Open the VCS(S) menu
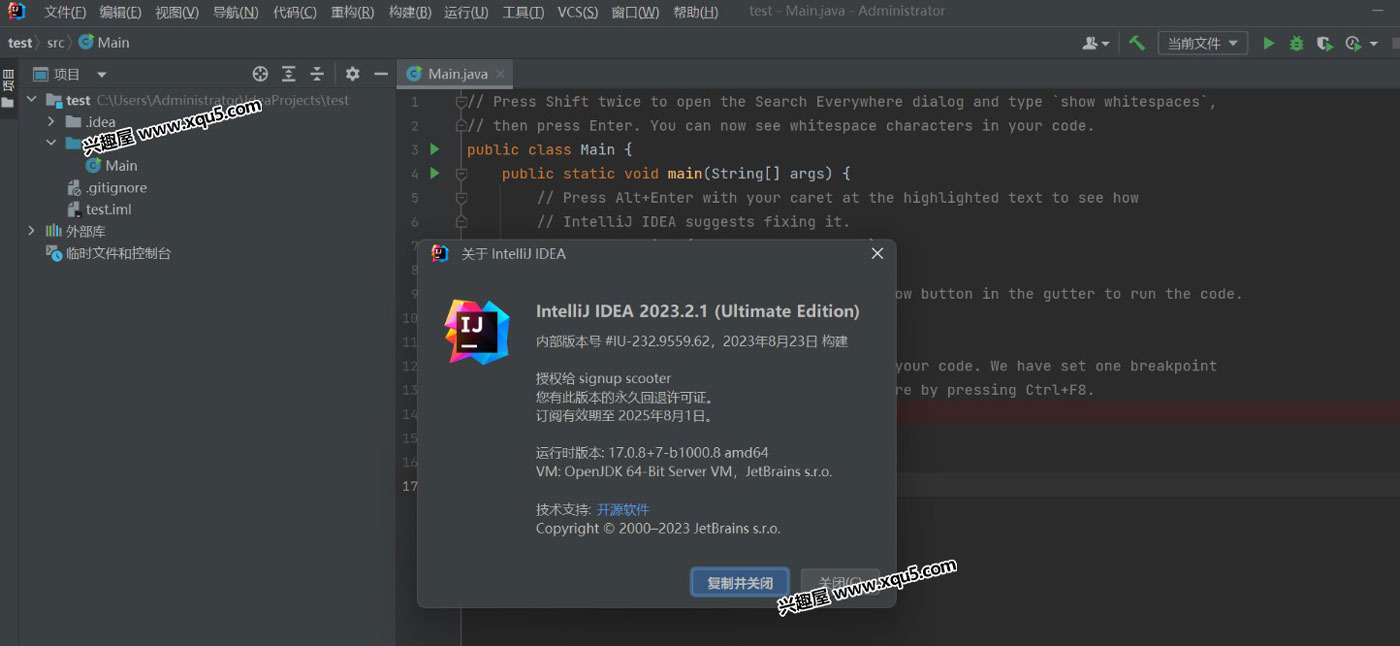Image resolution: width=1400 pixels, height=646 pixels. 578,13
